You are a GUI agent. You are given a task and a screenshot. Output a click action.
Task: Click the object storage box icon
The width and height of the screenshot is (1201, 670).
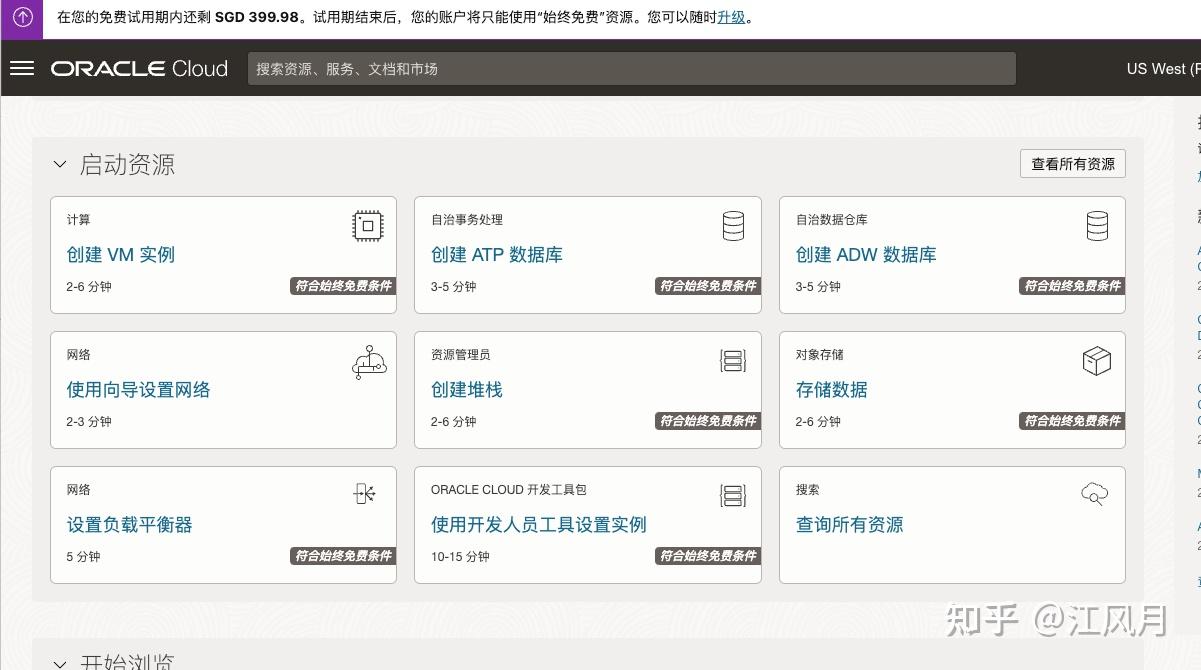[x=1097, y=360]
